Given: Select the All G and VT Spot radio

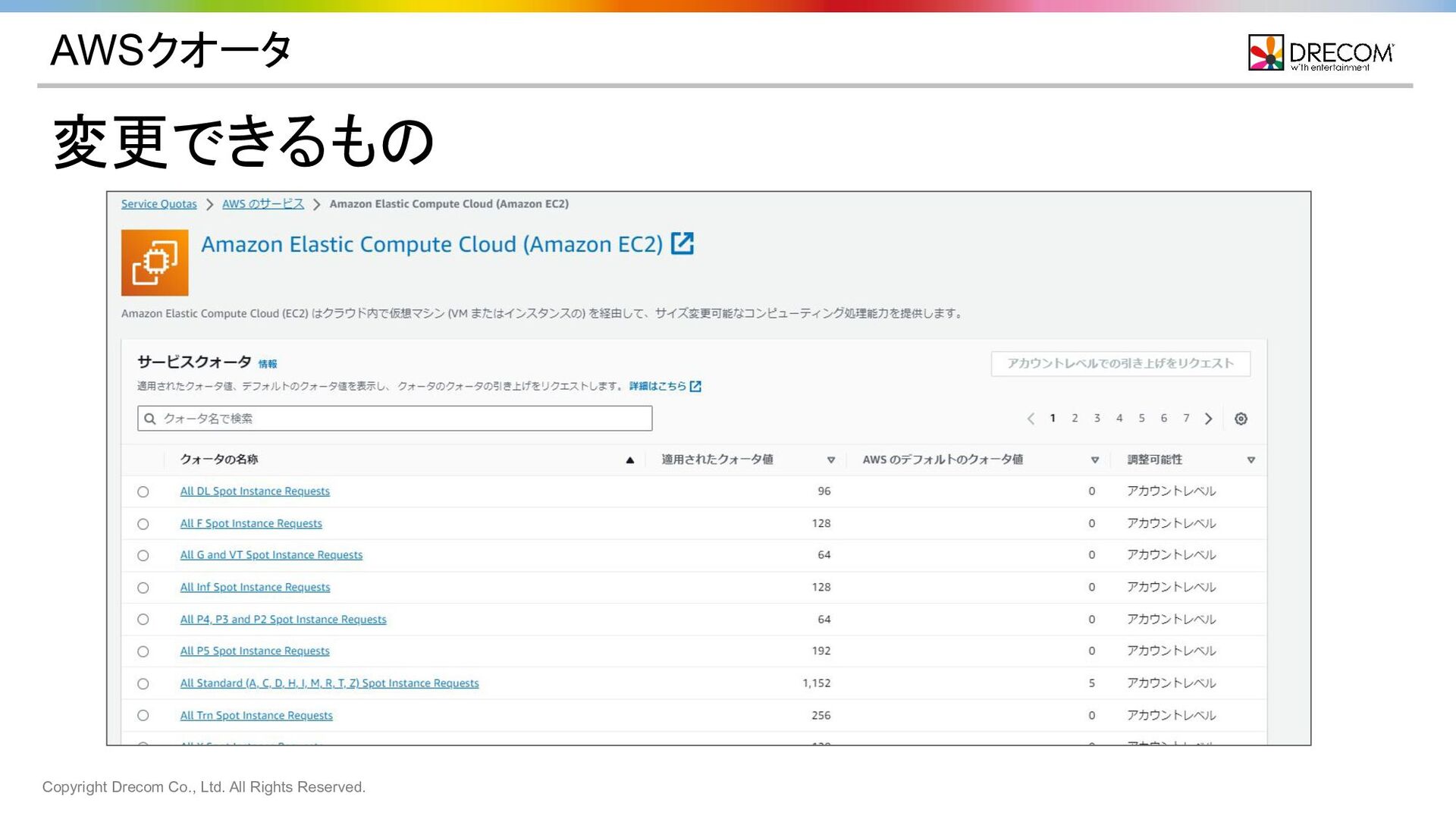Looking at the screenshot, I should 143,556.
